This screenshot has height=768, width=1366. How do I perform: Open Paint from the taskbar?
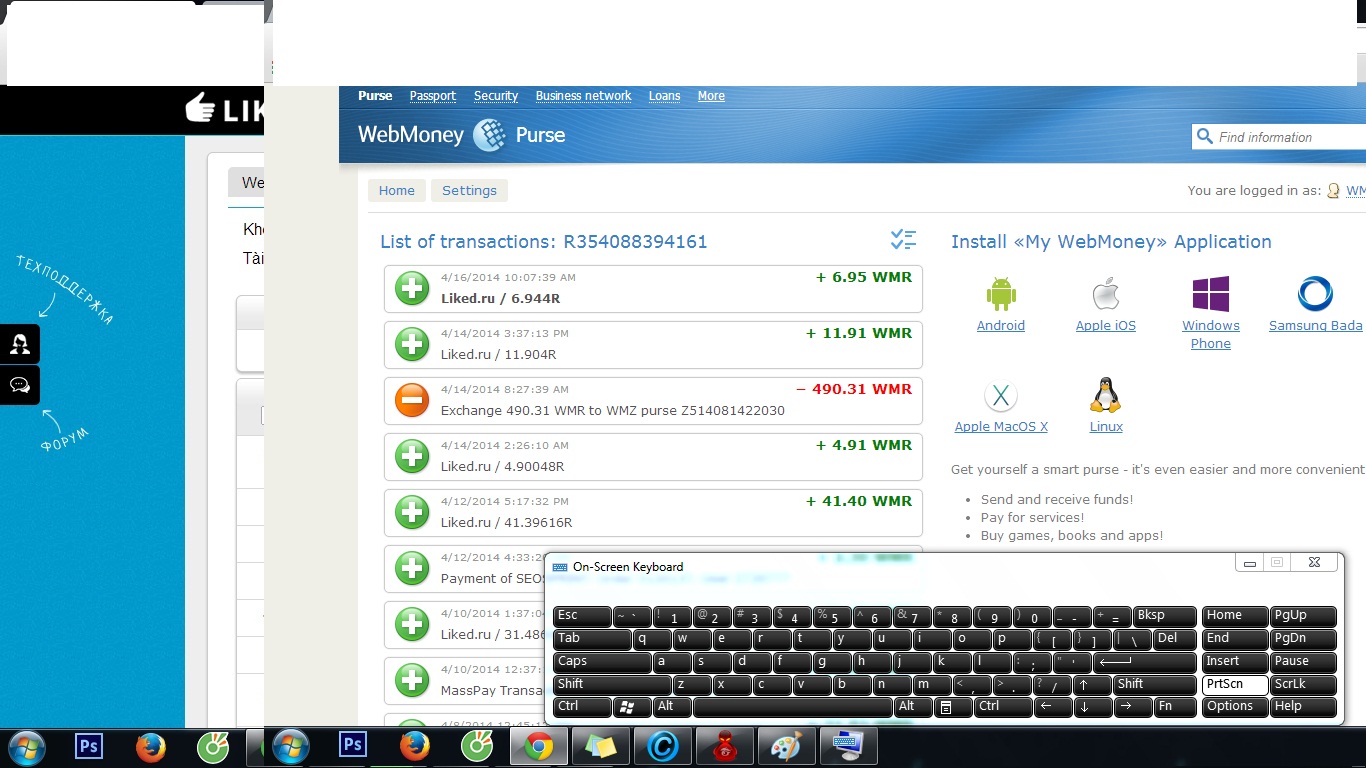(x=787, y=746)
